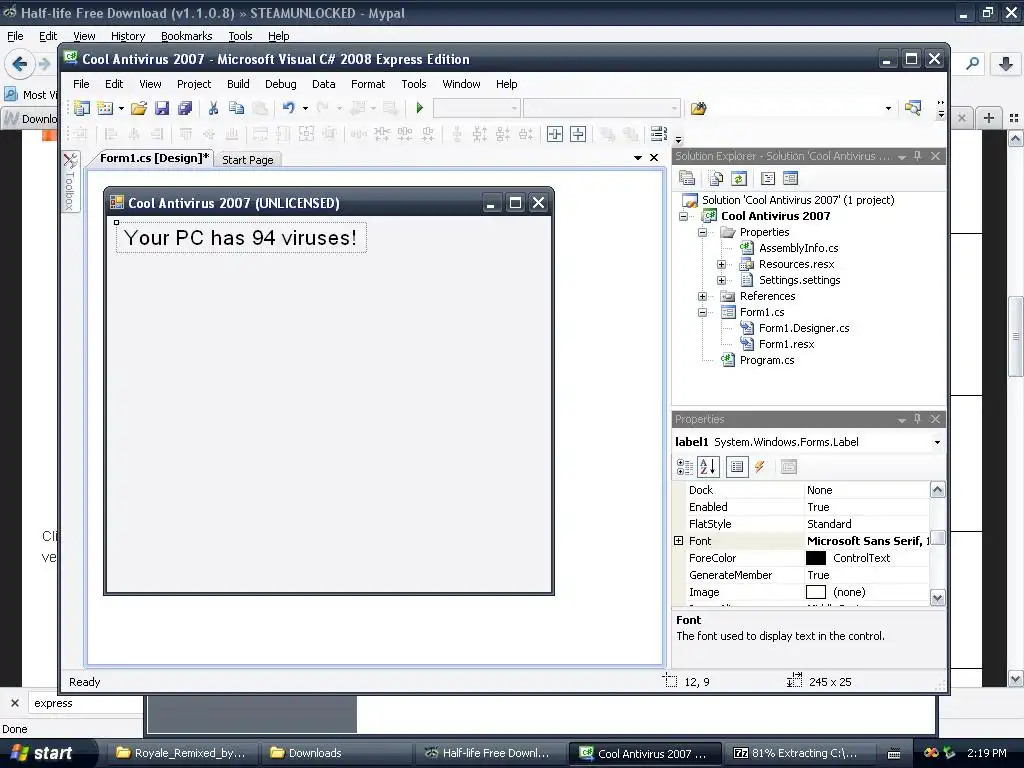Switch Properties grid to Categorized view
The image size is (1024, 768).
685,467
